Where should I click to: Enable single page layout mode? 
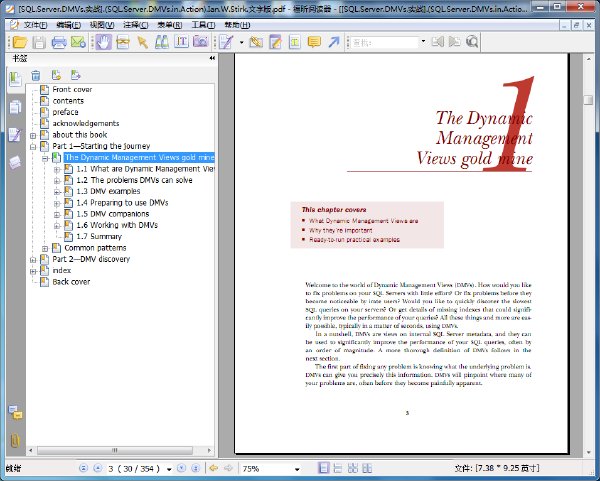click(x=324, y=468)
